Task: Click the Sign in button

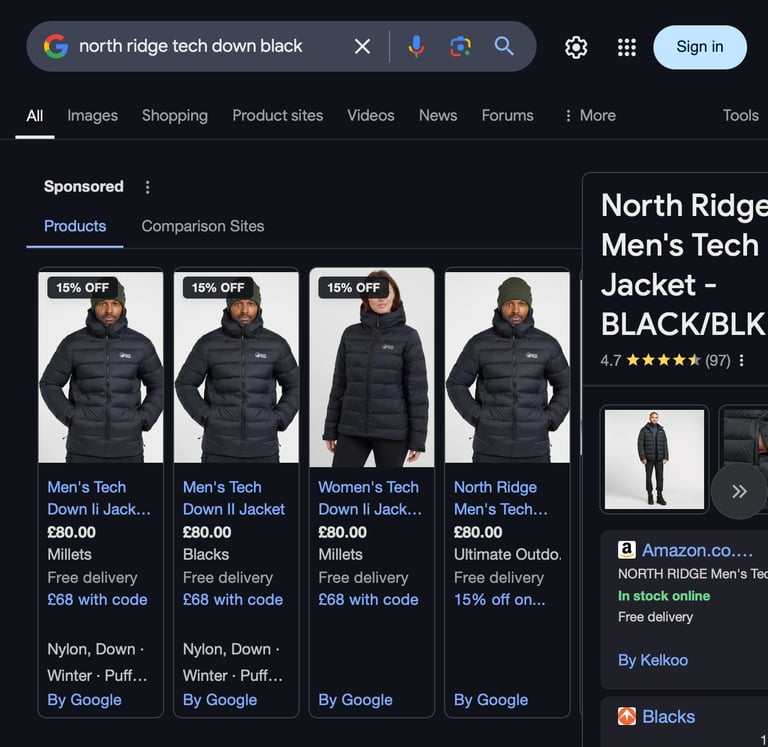Action: pos(700,47)
